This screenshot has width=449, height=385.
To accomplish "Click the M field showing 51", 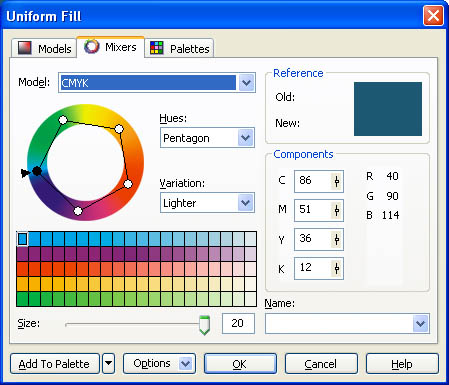I will point(313,210).
